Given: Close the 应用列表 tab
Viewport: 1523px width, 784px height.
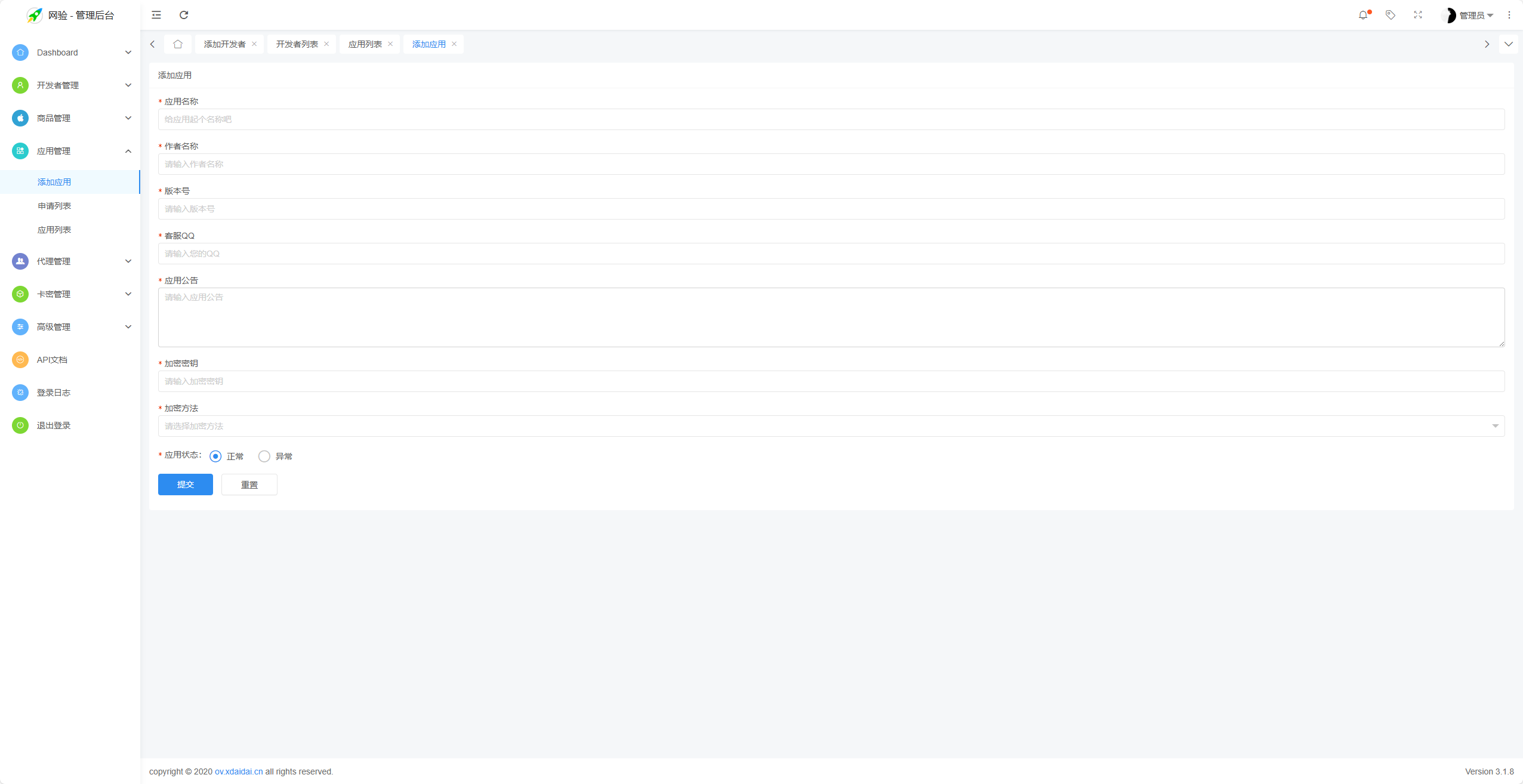Looking at the screenshot, I should point(390,44).
